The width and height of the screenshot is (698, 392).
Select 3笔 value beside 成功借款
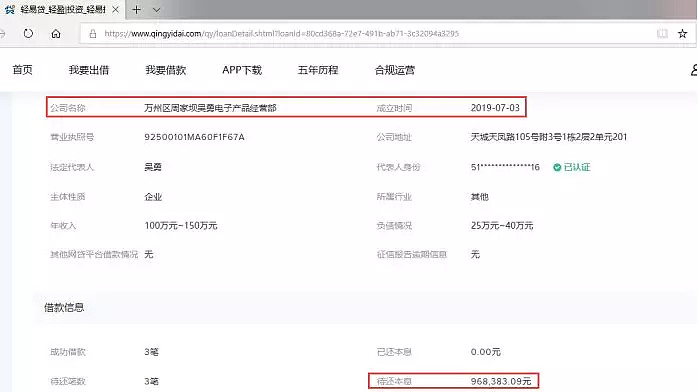click(151, 352)
